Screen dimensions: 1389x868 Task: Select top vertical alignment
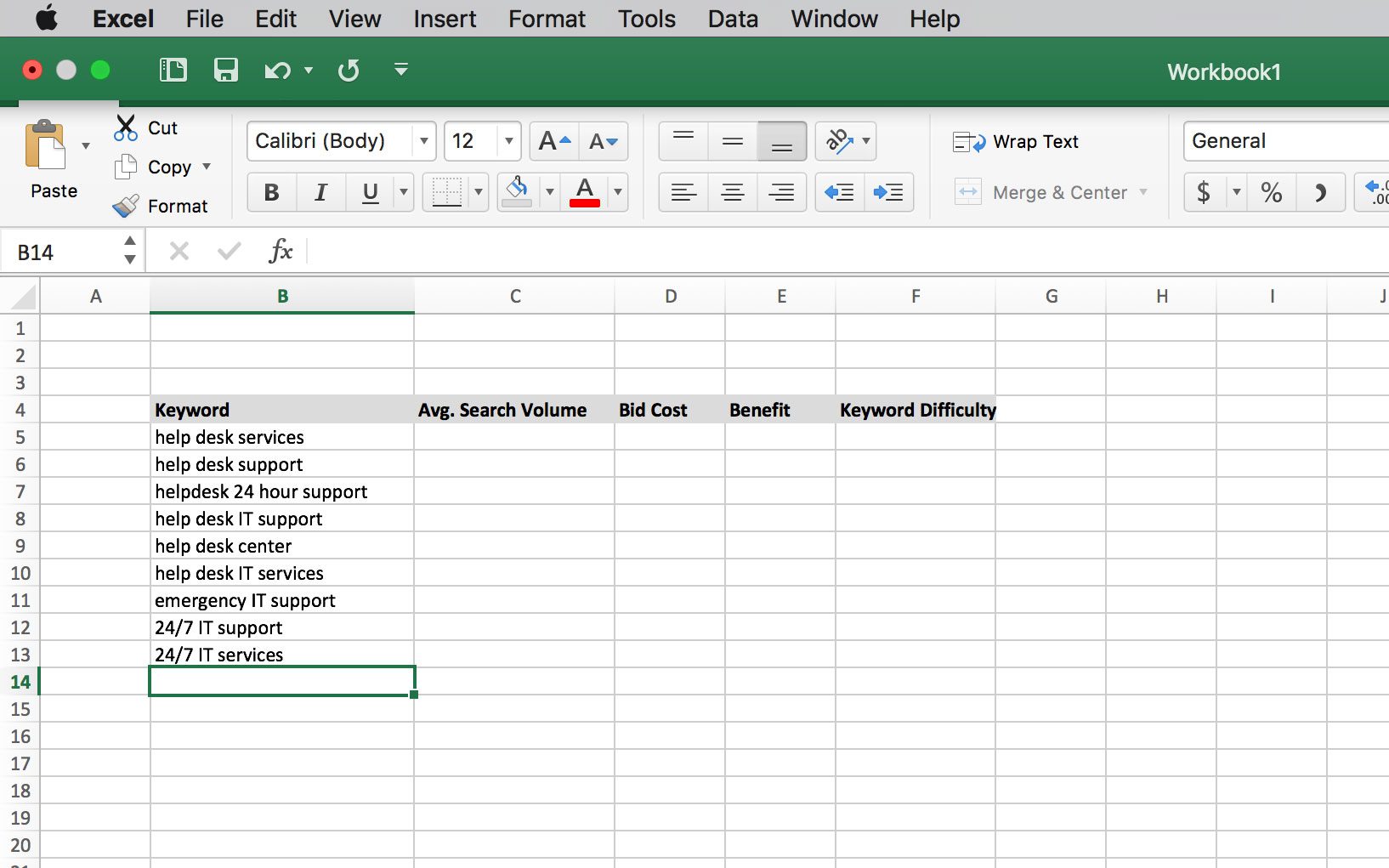pyautogui.click(x=683, y=141)
